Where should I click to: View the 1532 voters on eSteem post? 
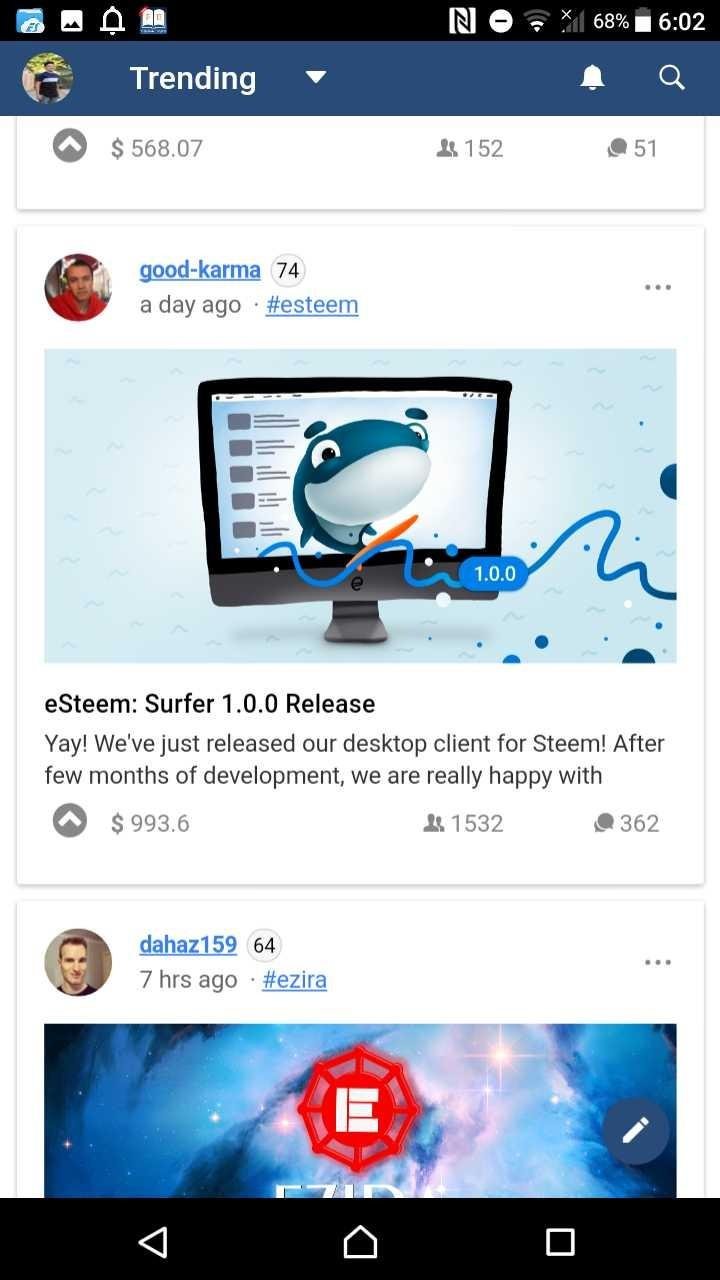tap(463, 823)
